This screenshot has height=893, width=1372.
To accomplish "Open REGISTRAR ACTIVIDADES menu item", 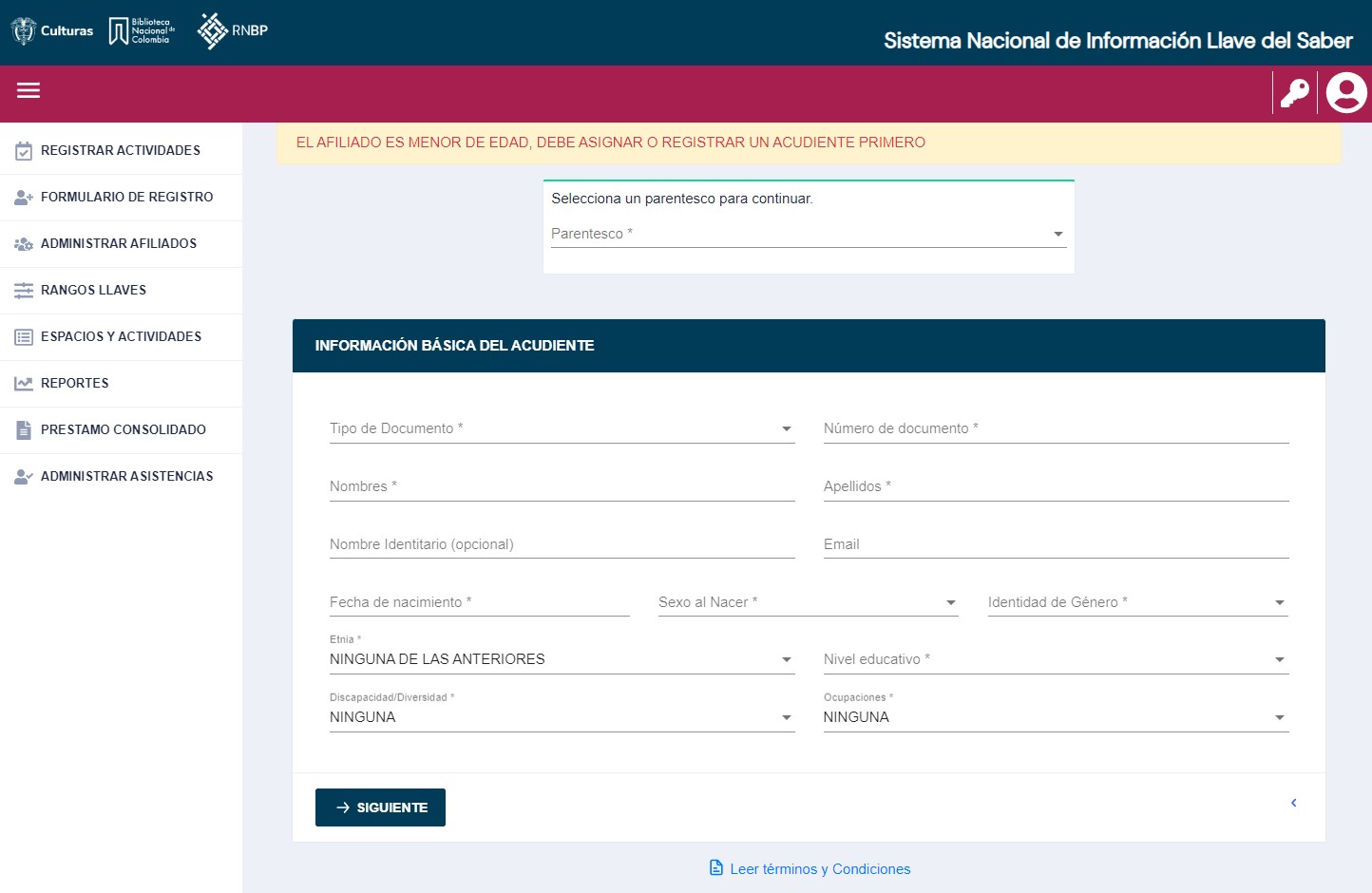I will (121, 151).
